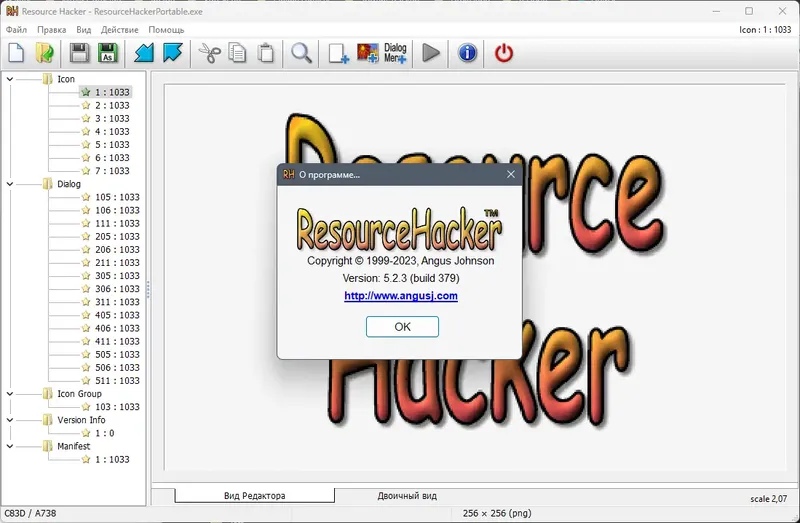Viewport: 800px width, 523px height.
Task: Click the Version Info folder icon
Action: pos(47,420)
